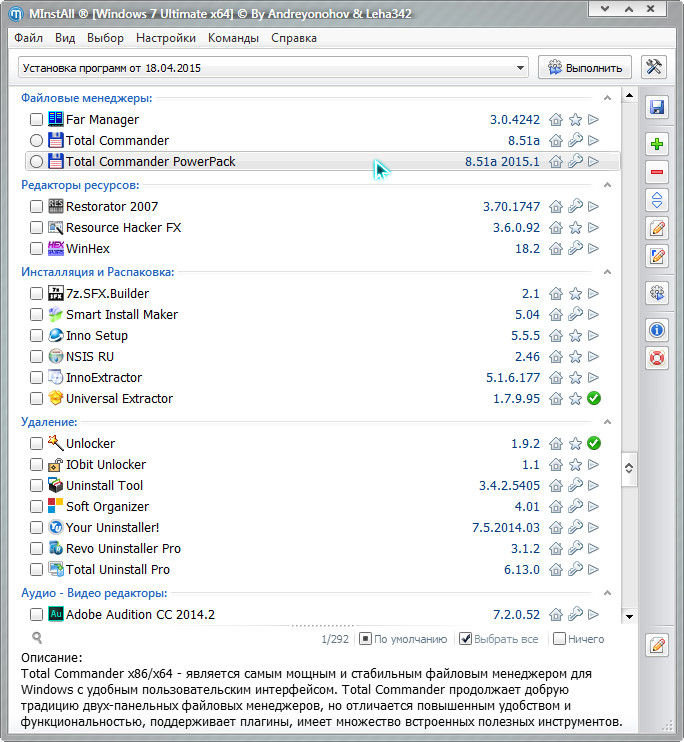Collapse the 'Удаление' group
Screen dimensions: 684x742
tap(607, 422)
